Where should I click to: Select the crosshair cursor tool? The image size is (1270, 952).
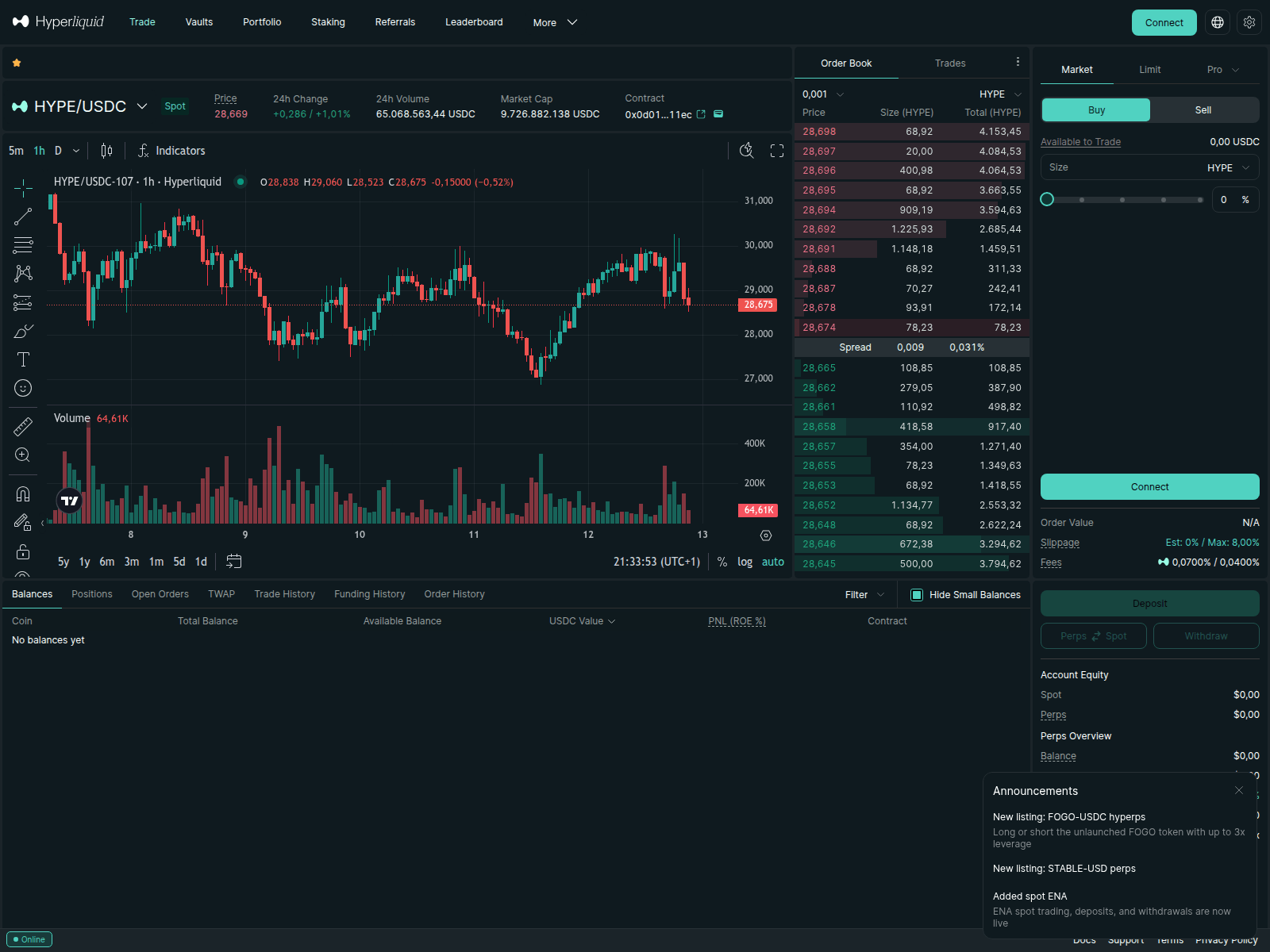click(x=23, y=188)
